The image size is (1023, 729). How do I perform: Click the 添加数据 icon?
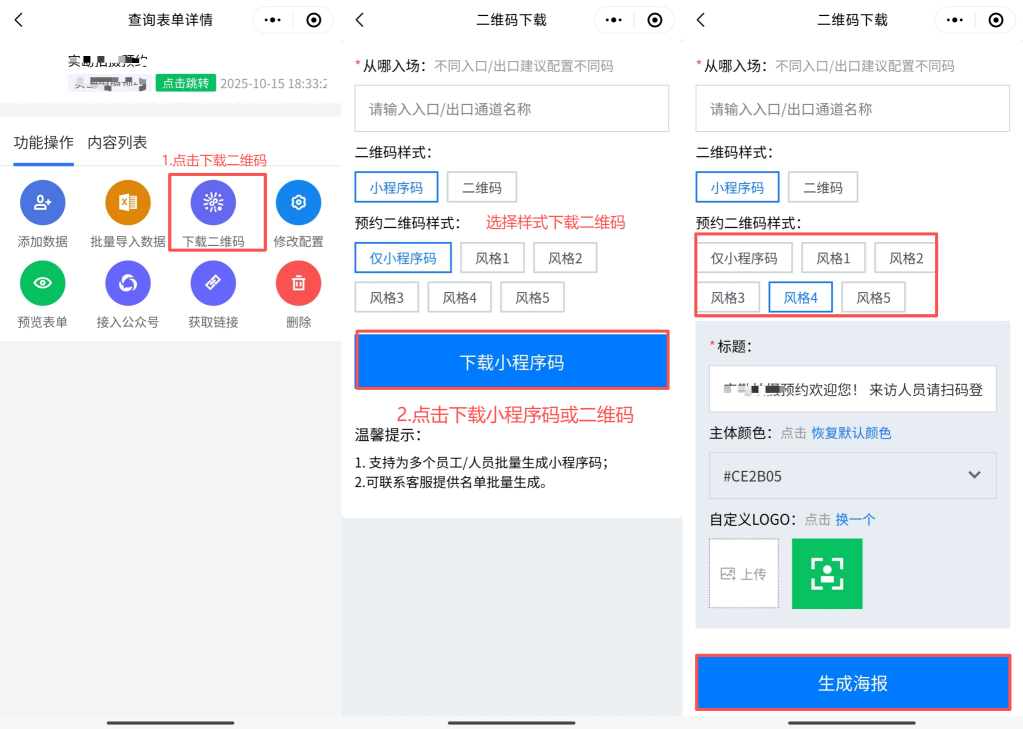coord(42,203)
